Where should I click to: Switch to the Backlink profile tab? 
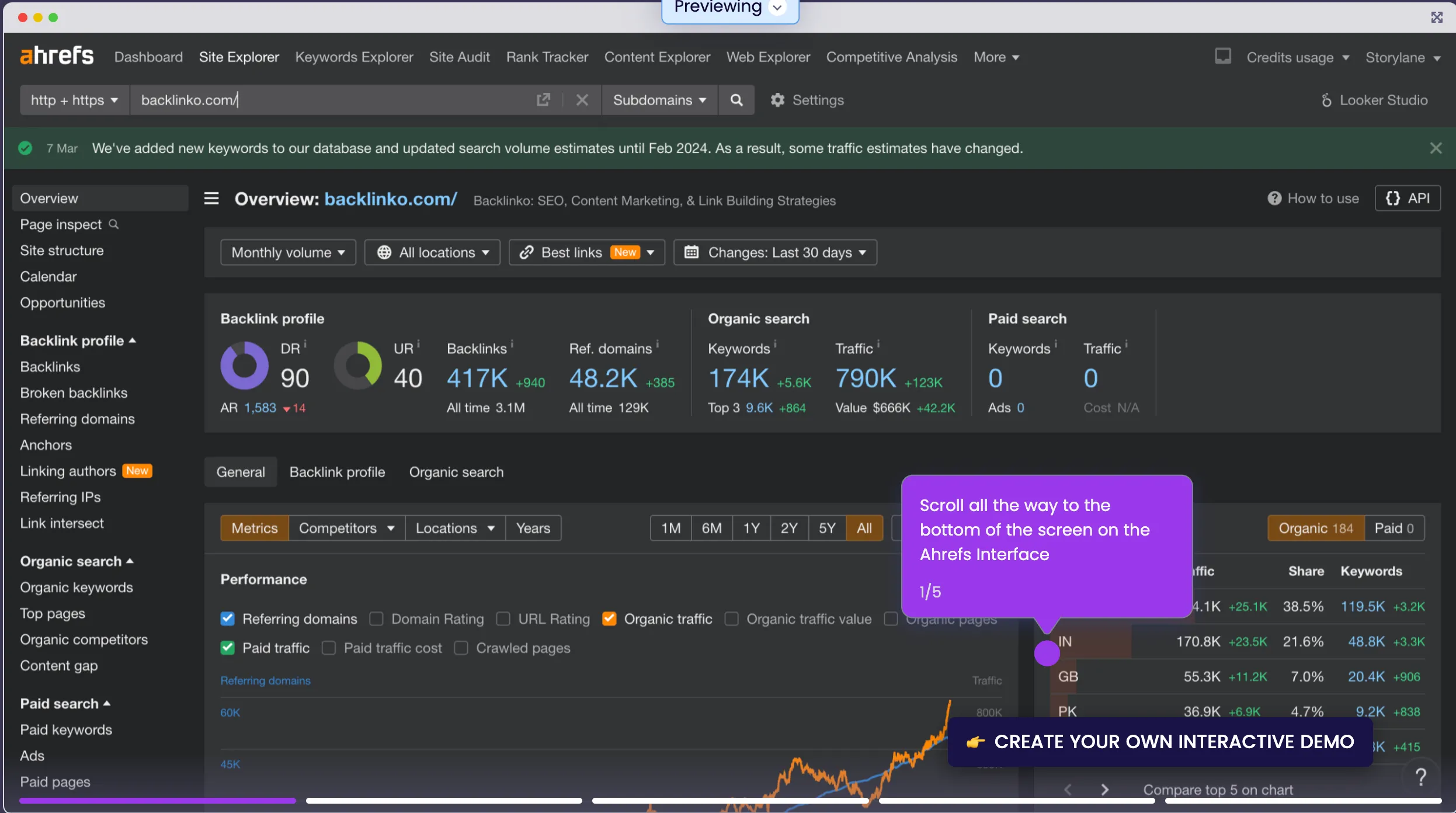click(337, 472)
